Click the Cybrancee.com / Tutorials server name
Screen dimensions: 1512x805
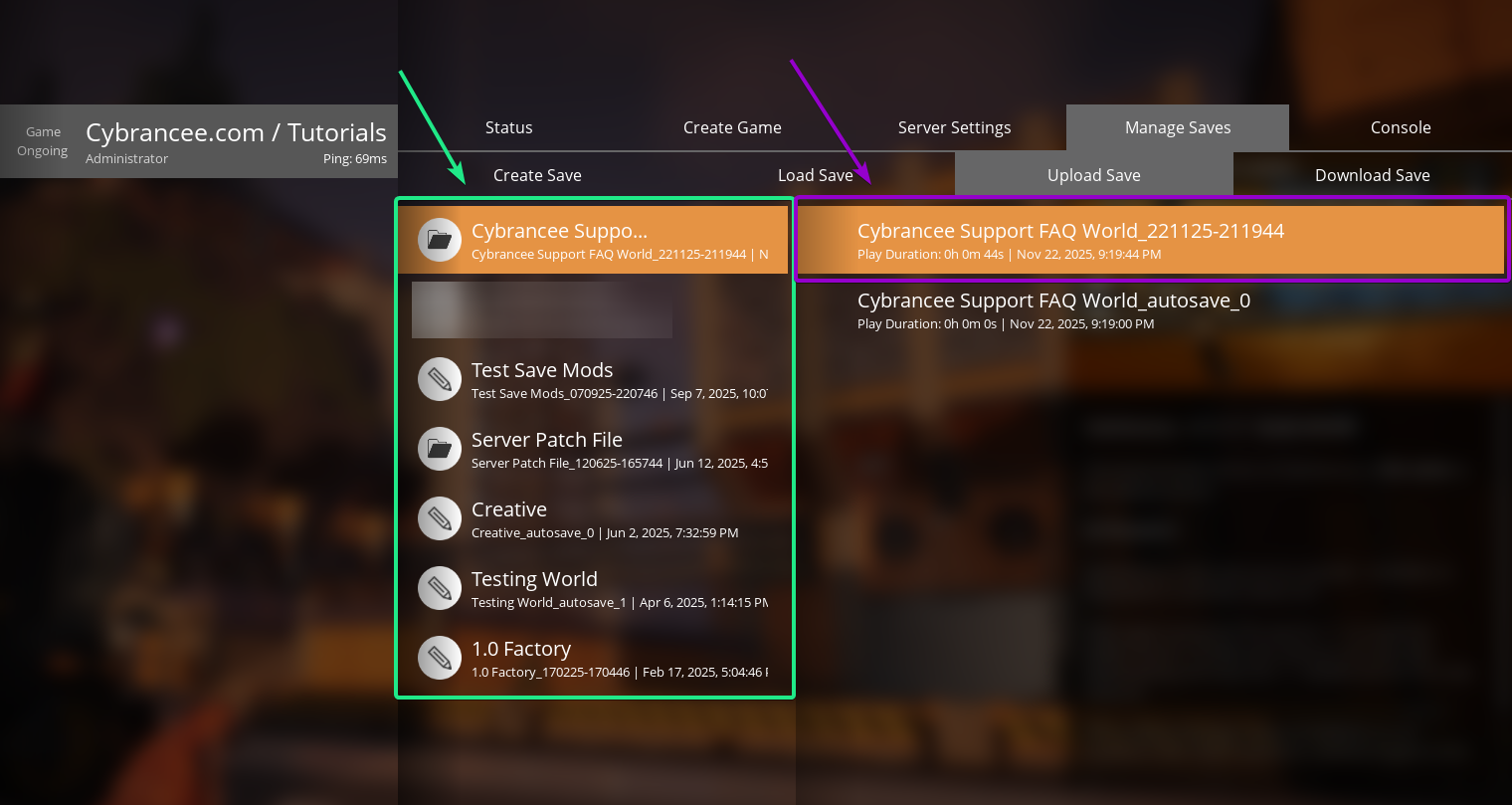[x=236, y=132]
